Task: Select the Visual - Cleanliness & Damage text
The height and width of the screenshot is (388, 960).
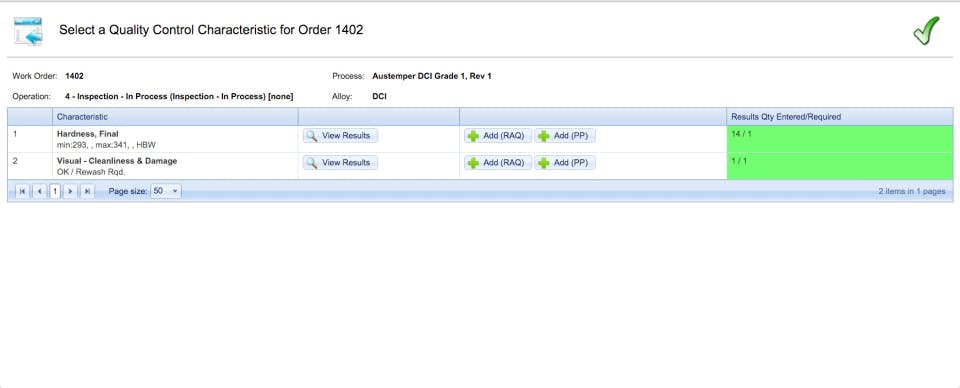Action: 117,161
